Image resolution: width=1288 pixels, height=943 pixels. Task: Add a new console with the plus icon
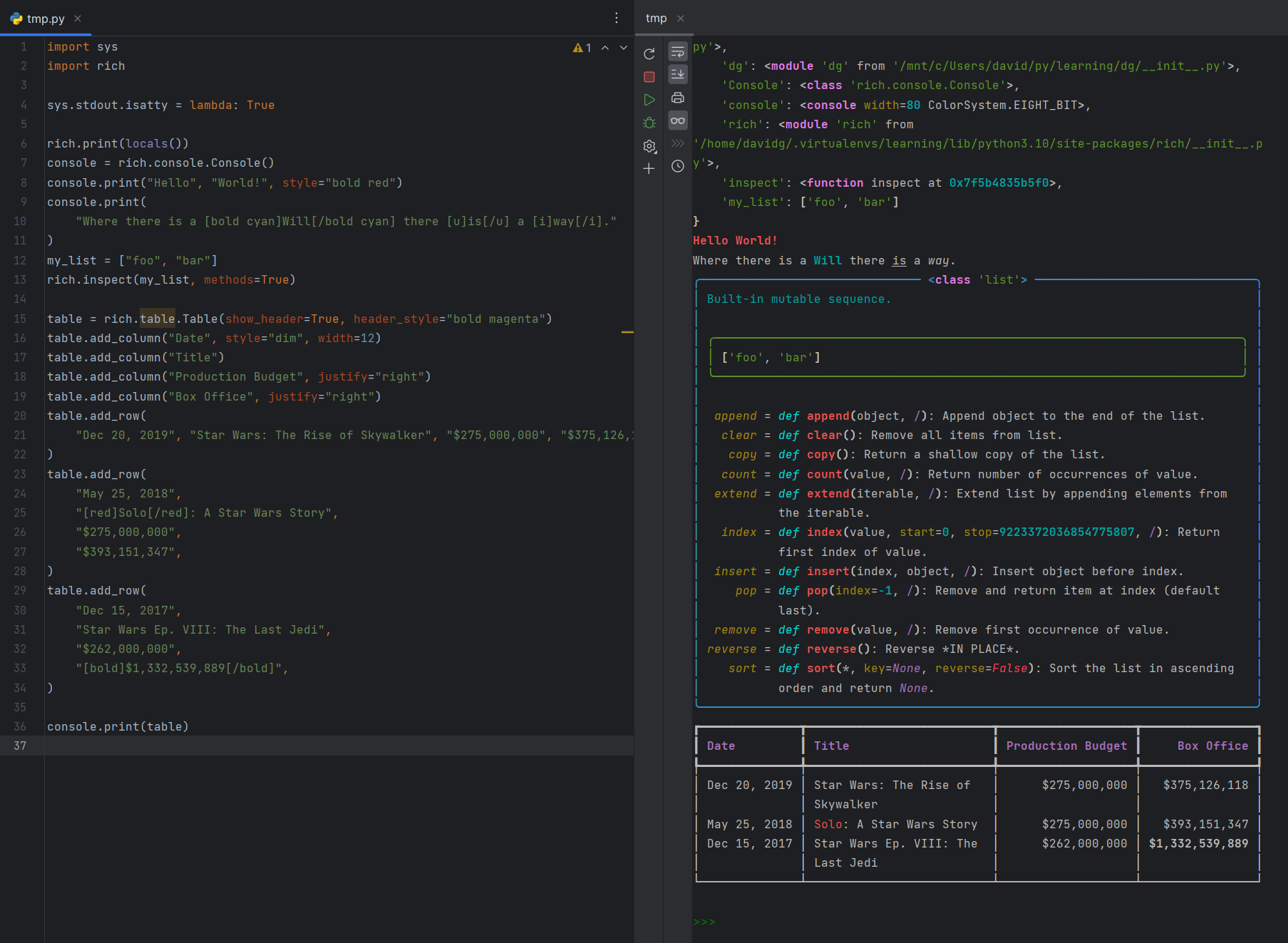[649, 168]
